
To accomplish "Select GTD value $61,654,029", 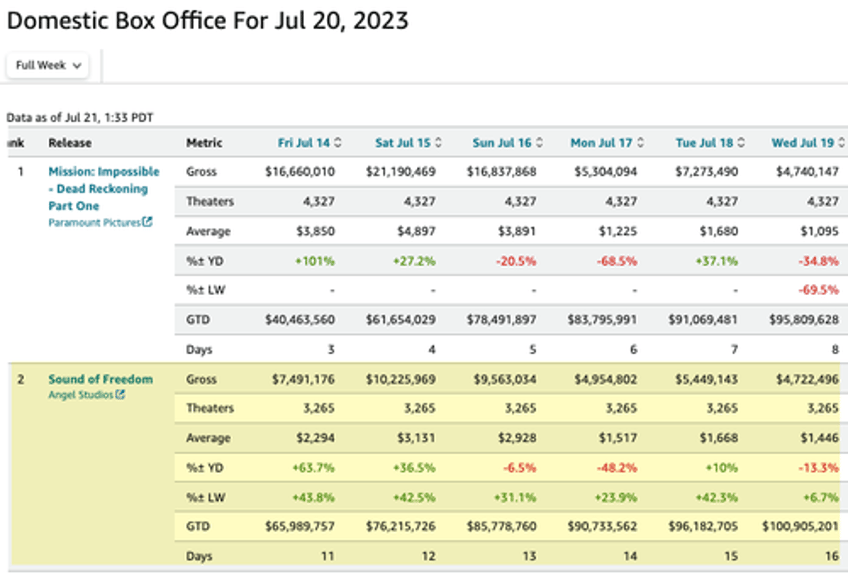I will point(400,320).
